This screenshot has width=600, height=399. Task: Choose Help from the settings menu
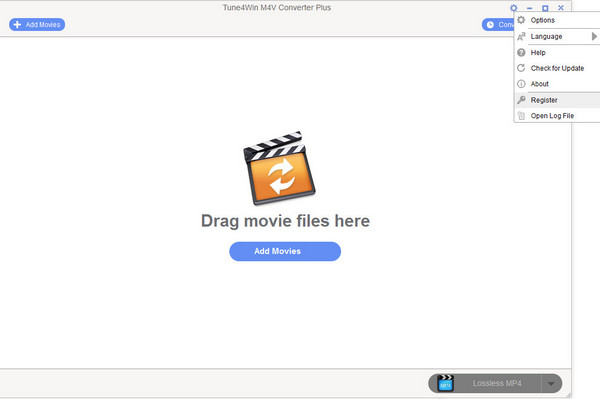click(x=557, y=52)
